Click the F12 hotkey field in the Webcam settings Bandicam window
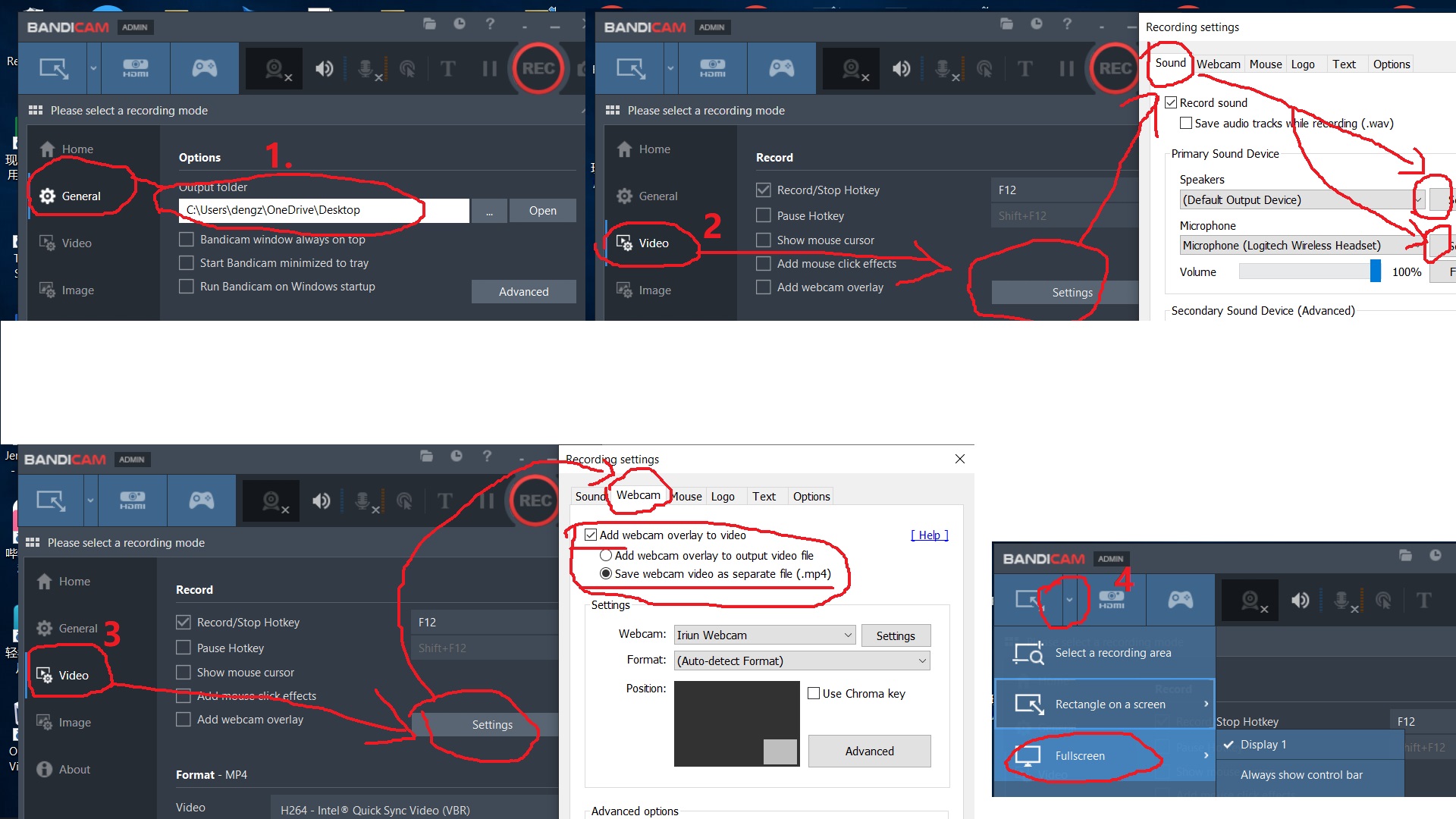The image size is (1456, 819). pos(484,622)
